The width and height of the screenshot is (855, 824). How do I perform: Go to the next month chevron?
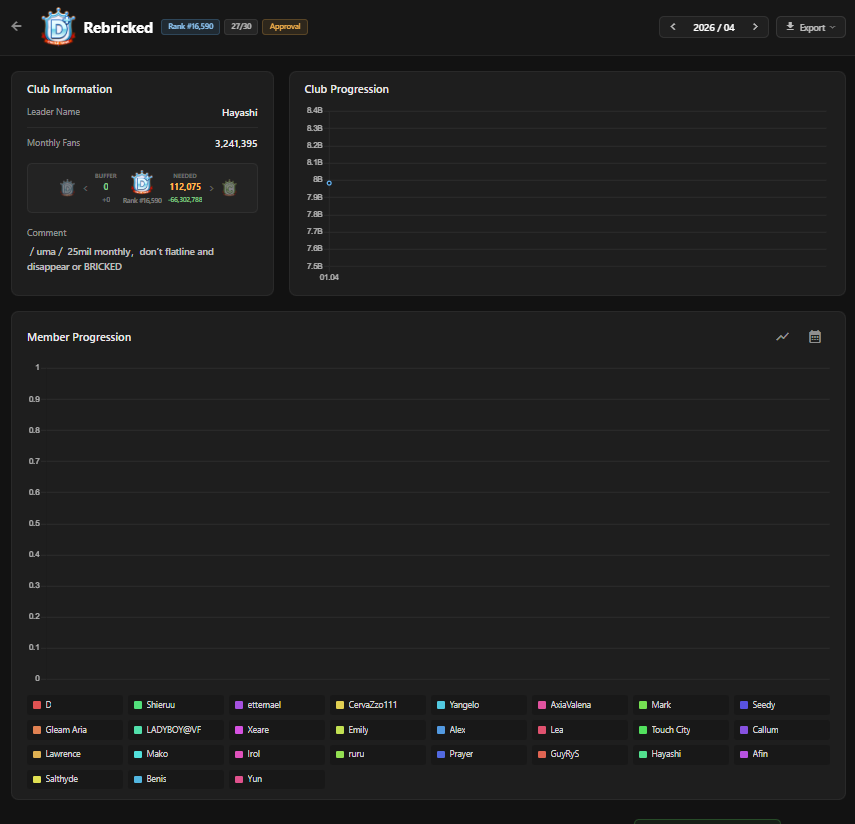pos(755,27)
